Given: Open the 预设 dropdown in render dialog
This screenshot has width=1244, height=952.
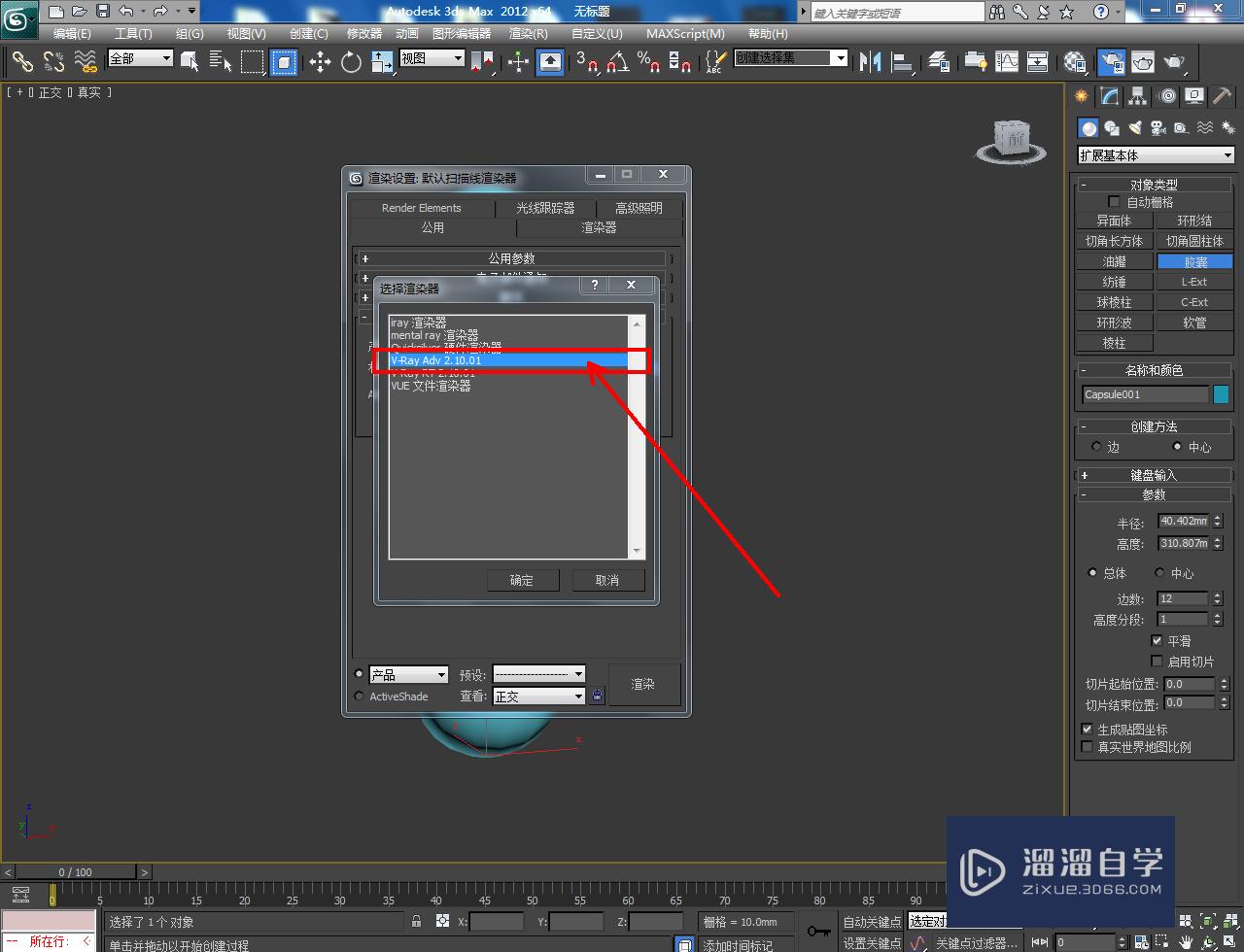Looking at the screenshot, I should [x=539, y=674].
